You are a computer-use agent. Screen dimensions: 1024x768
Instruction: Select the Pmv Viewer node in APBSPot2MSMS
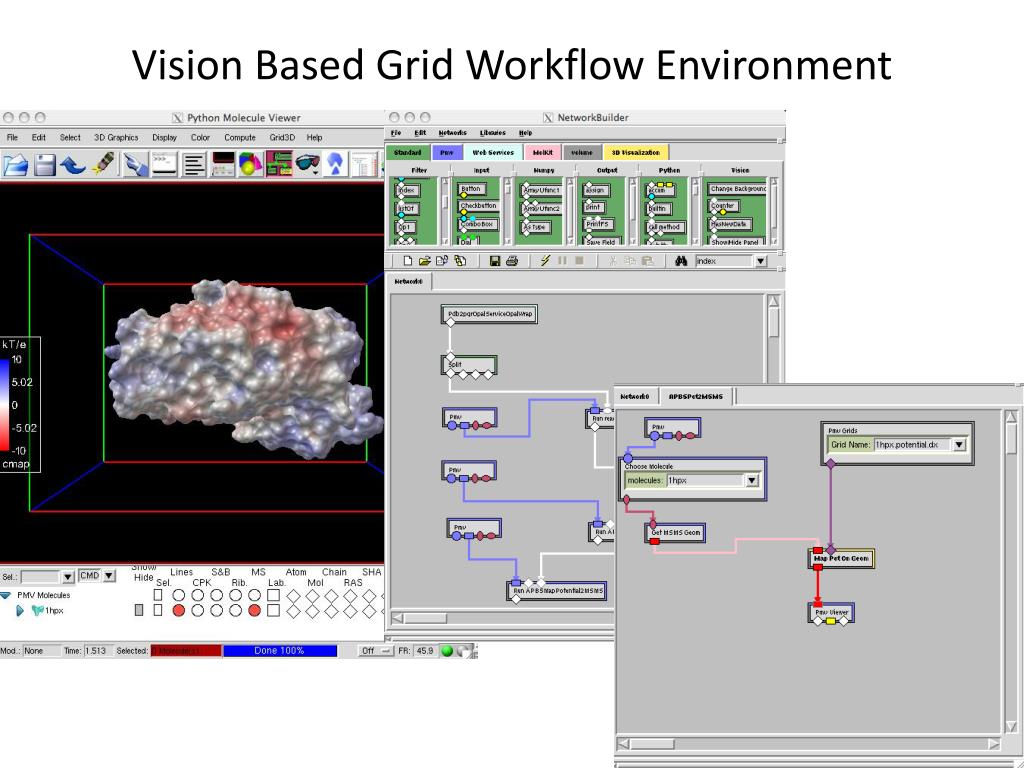click(831, 613)
